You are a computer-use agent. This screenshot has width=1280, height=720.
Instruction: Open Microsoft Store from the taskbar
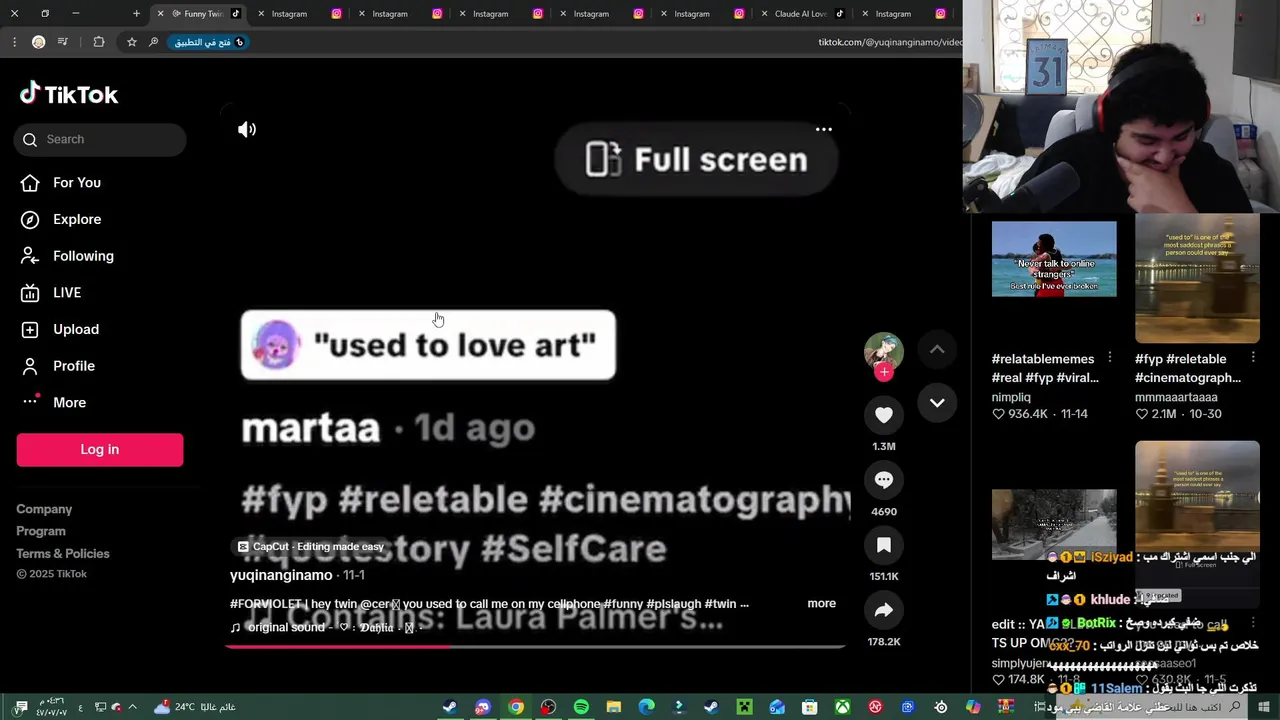tap(810, 707)
